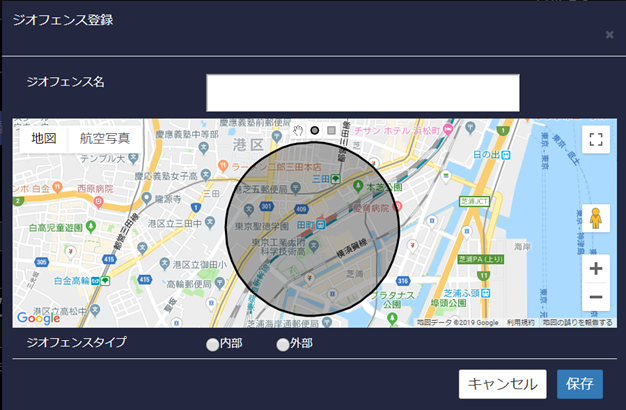Viewport: 626px width, 410px height.
Task: Zoom in the map with plus button
Action: 596,268
